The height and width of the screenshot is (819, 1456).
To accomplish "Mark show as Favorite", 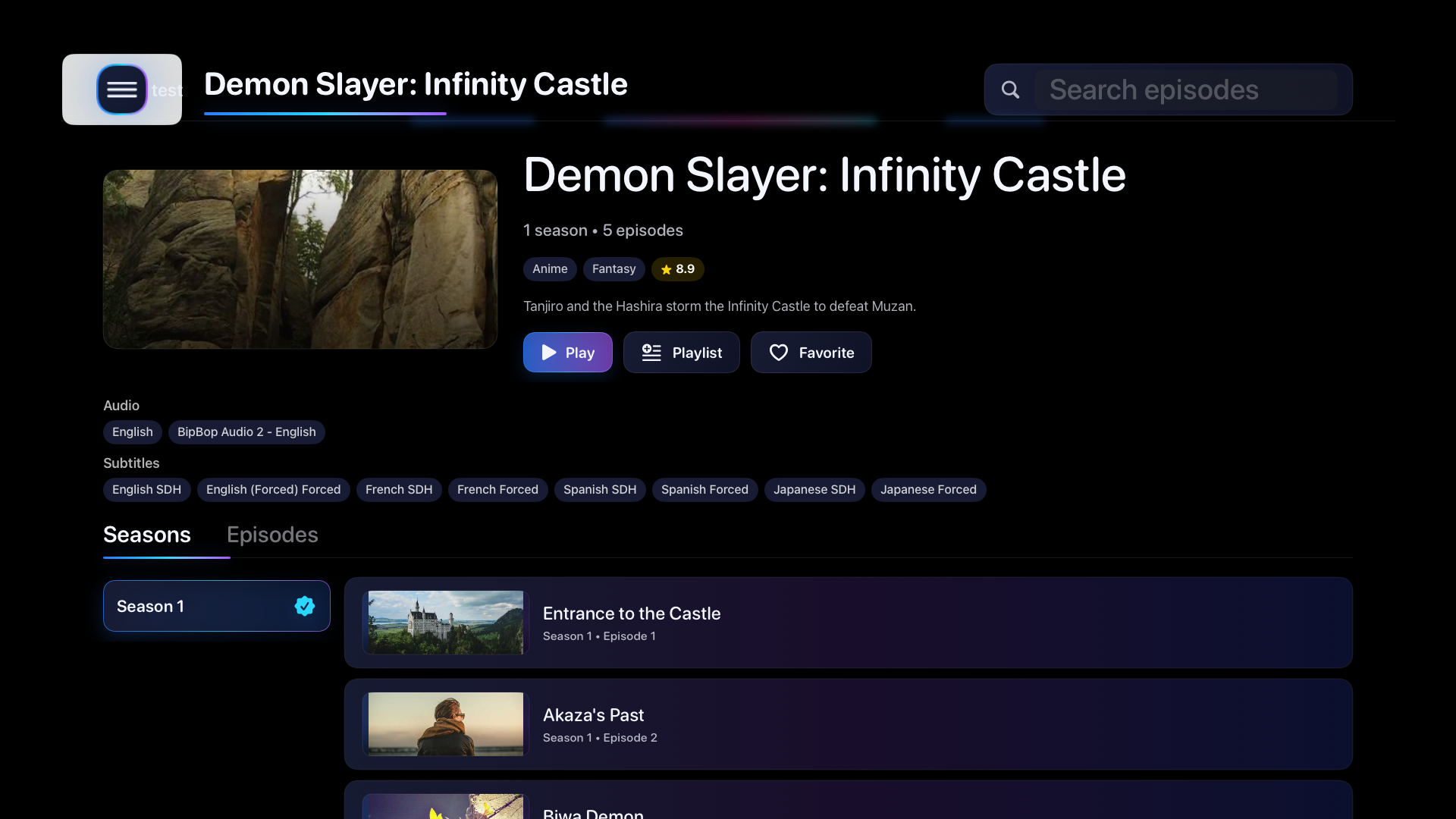I will [811, 353].
